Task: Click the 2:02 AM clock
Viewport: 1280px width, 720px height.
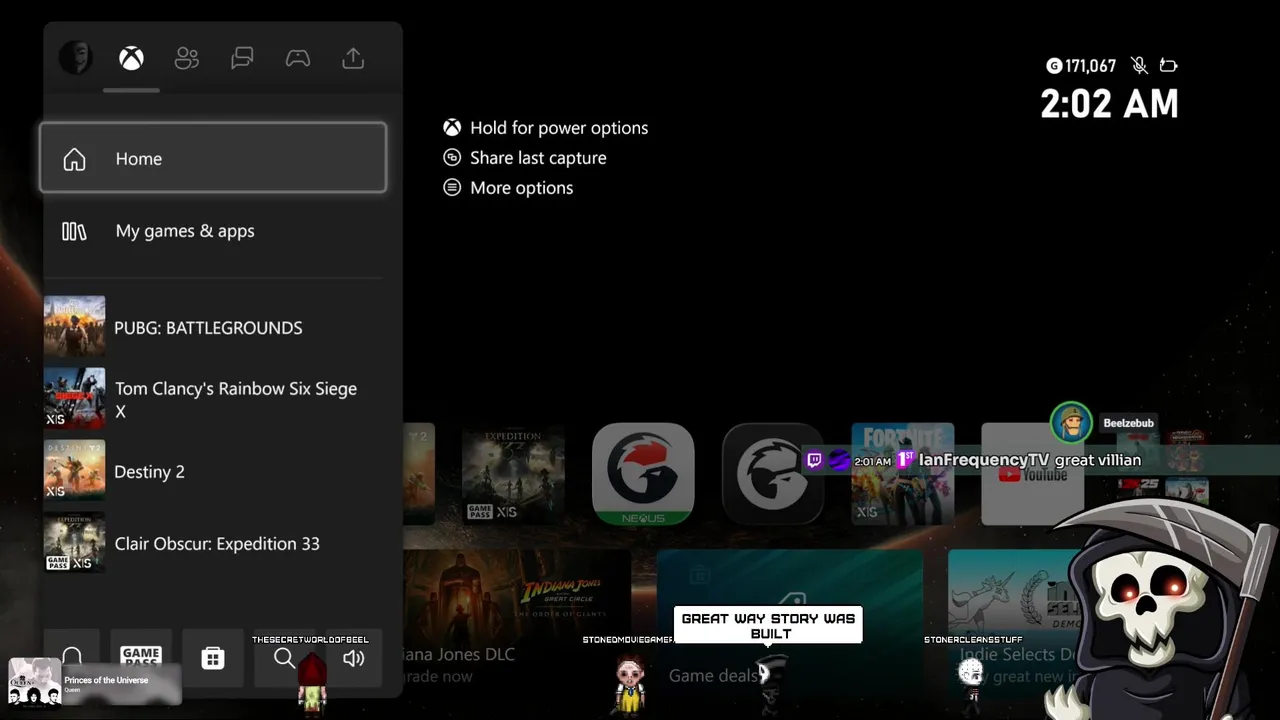Action: point(1110,104)
